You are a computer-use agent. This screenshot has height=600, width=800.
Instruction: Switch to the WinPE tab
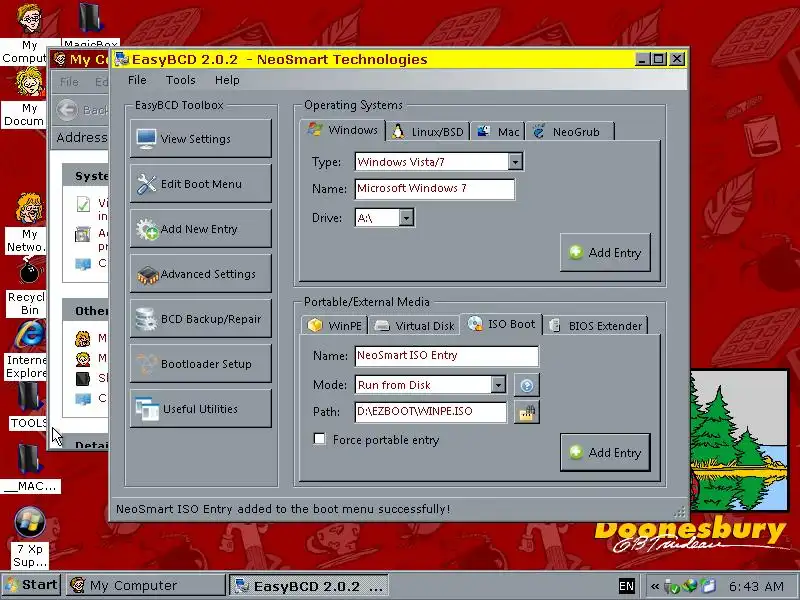tap(335, 326)
